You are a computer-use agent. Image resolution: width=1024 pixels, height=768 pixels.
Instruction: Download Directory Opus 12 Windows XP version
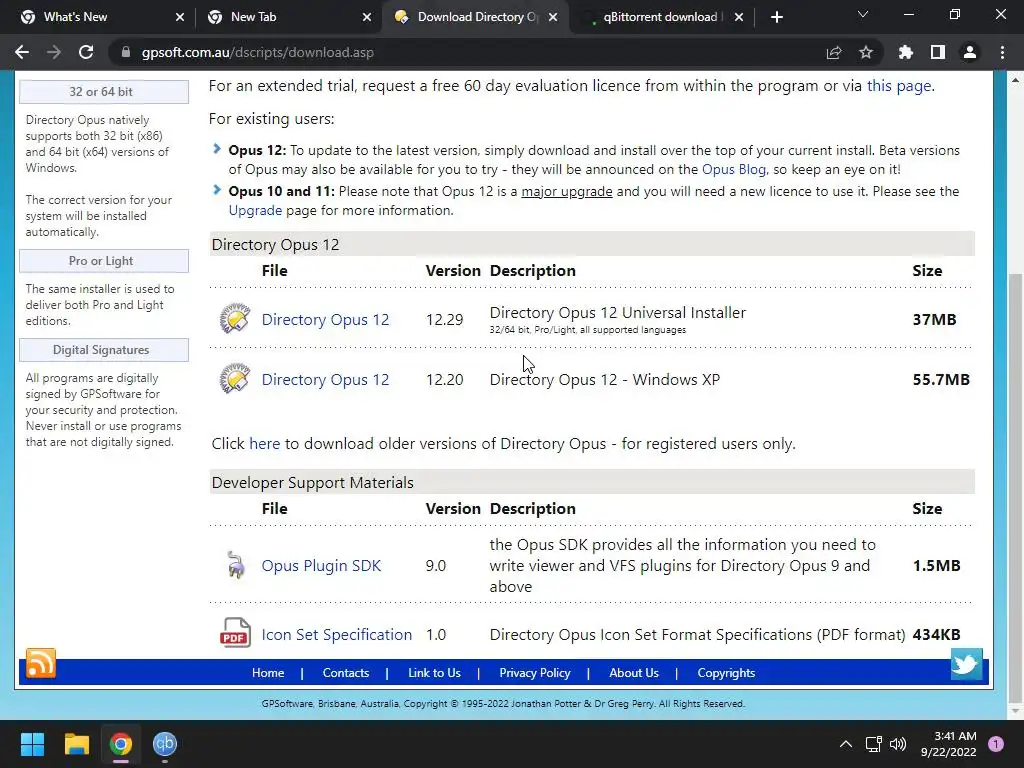pos(325,379)
